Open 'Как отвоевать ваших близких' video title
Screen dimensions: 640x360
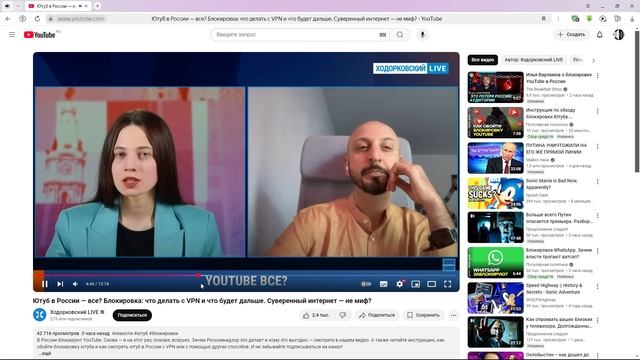coord(559,322)
